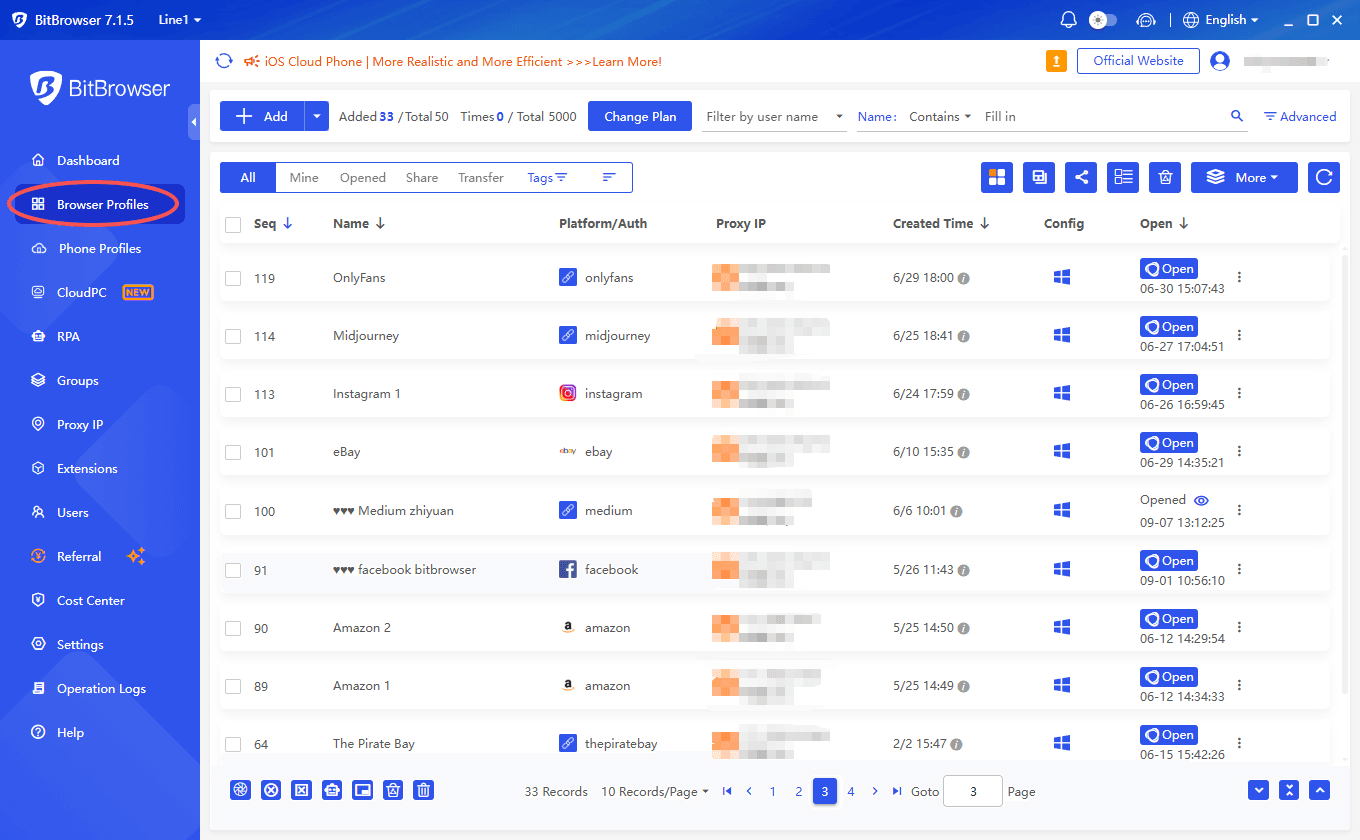1360x840 pixels.
Task: View the opened Medium zhiyuan browser eye icon
Action: [1201, 500]
